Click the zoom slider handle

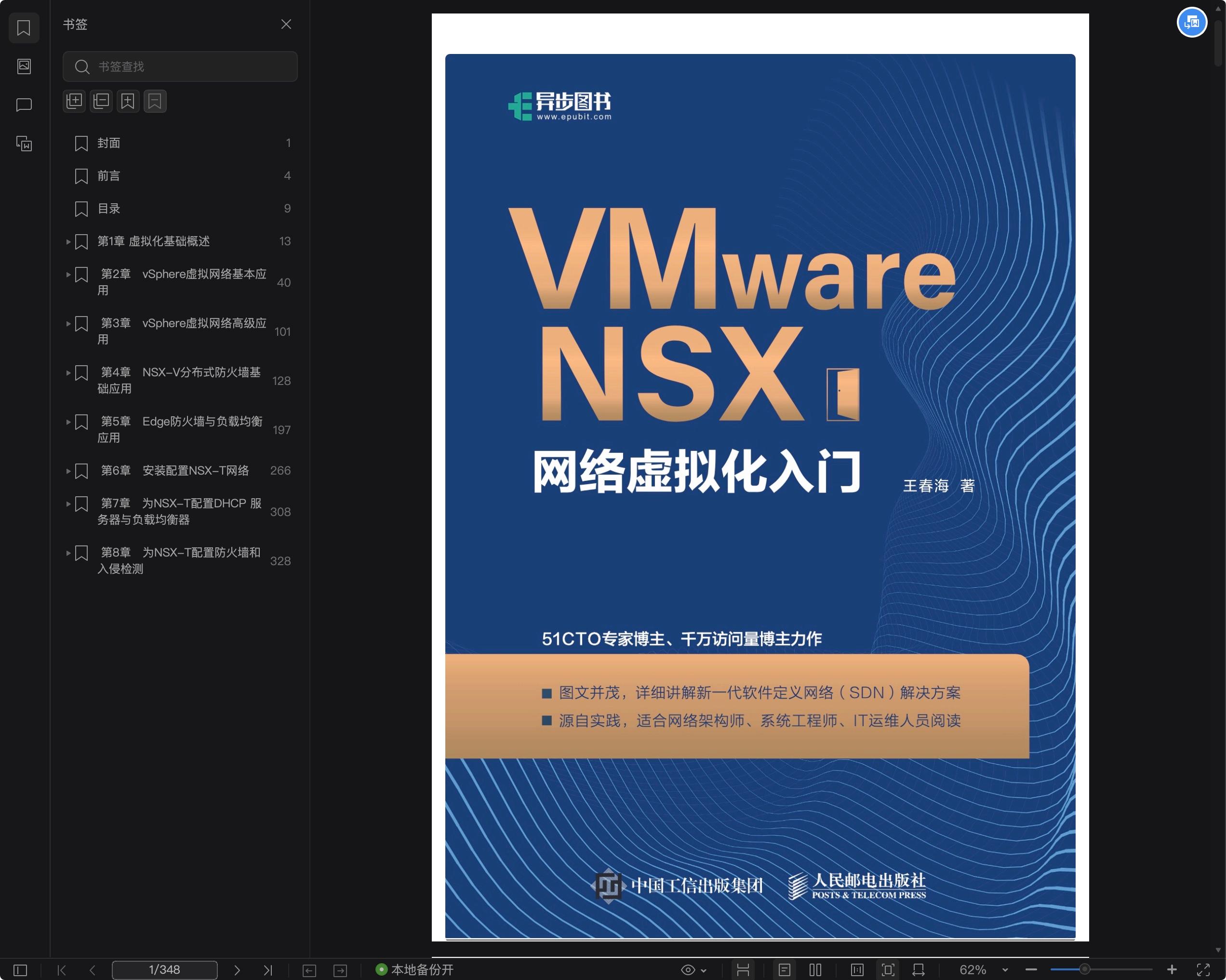tap(1084, 969)
